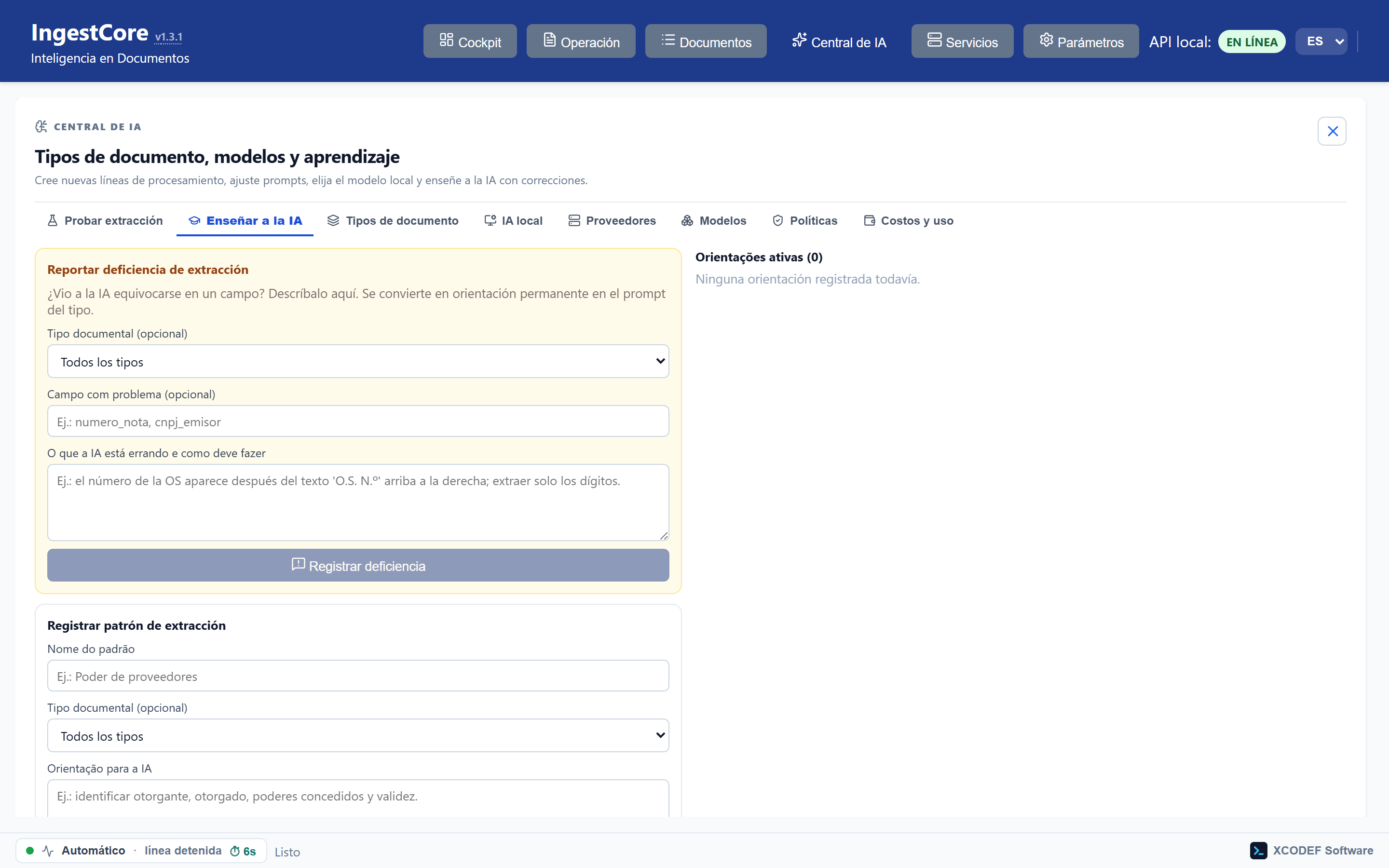Switch to the Costos y uso tab
1389x868 pixels.
[x=909, y=221]
